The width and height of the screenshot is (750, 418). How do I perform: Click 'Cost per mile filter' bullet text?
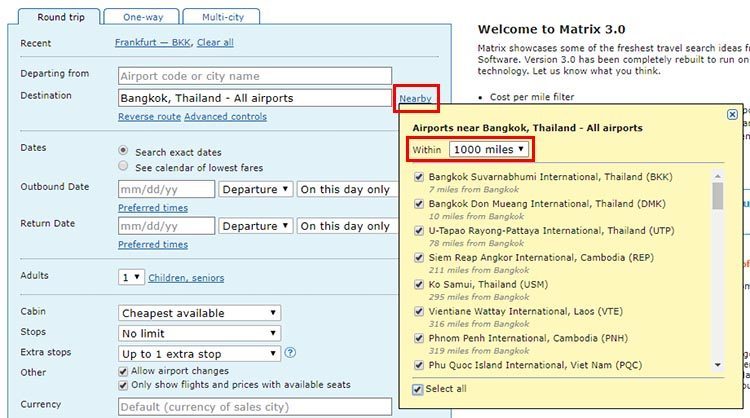coord(532,97)
